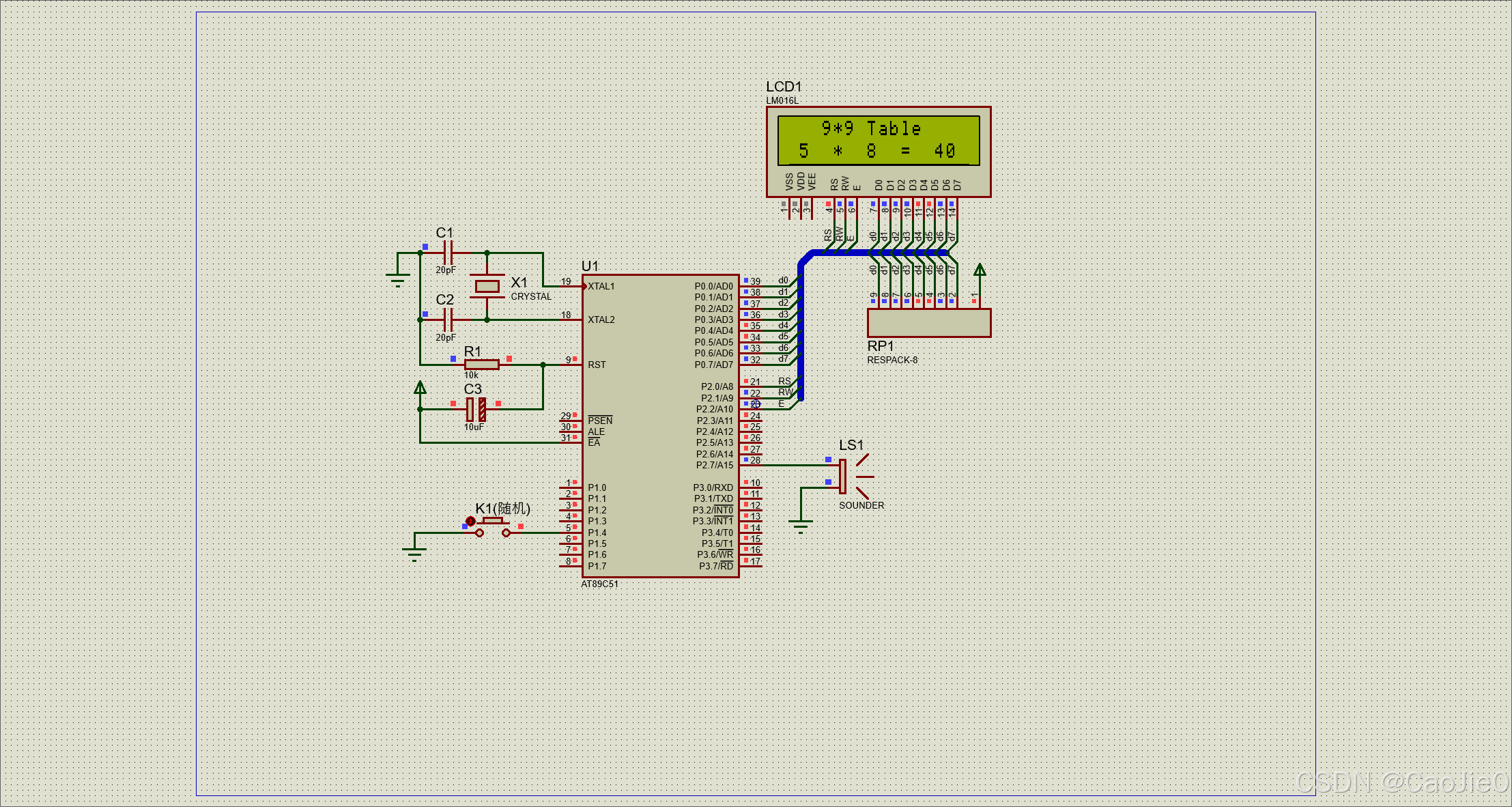Click the X1 crystal oscillator symbol
This screenshot has height=807, width=1512.
pos(487,286)
